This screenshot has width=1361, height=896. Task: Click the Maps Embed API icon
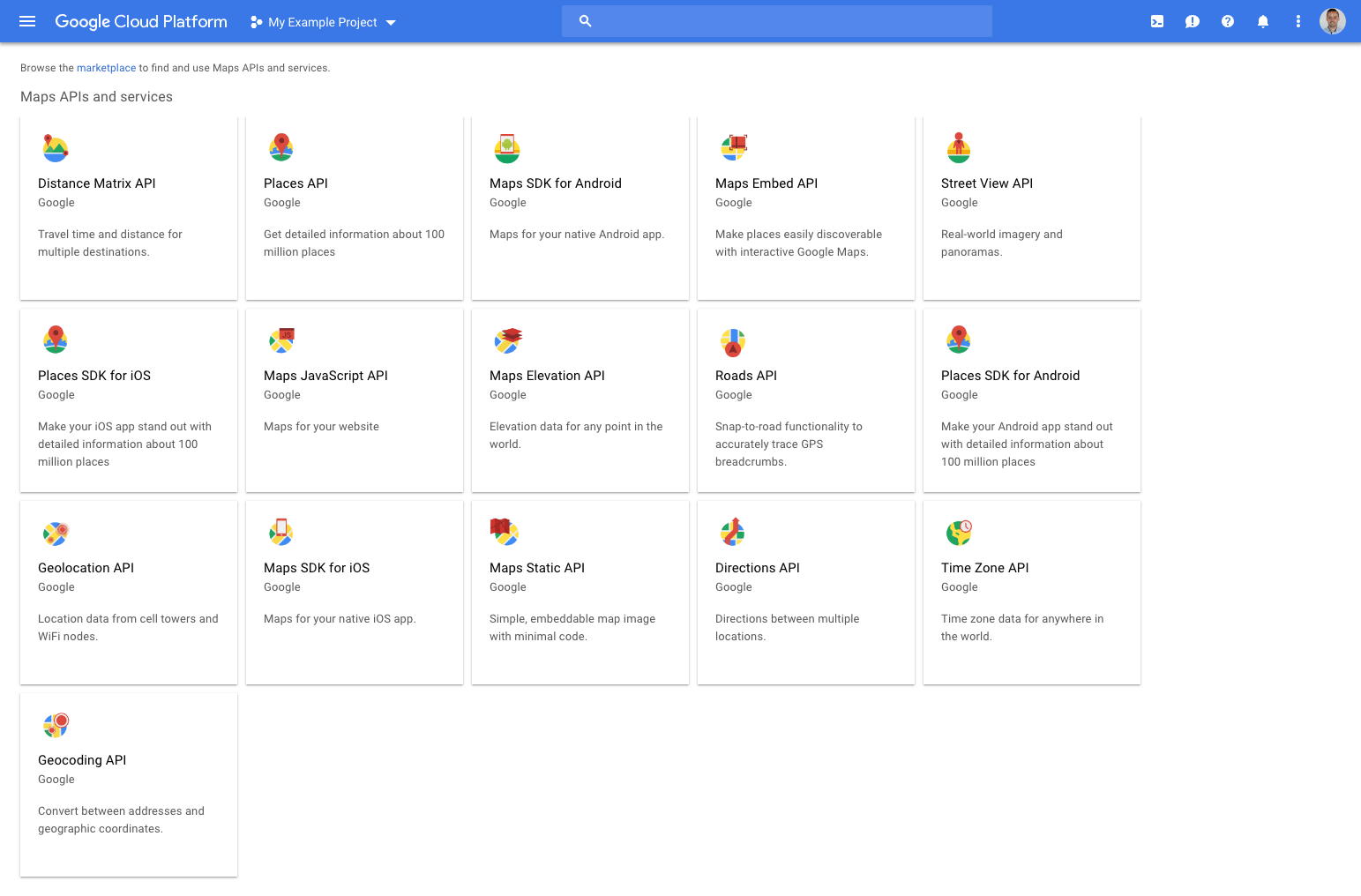point(734,147)
